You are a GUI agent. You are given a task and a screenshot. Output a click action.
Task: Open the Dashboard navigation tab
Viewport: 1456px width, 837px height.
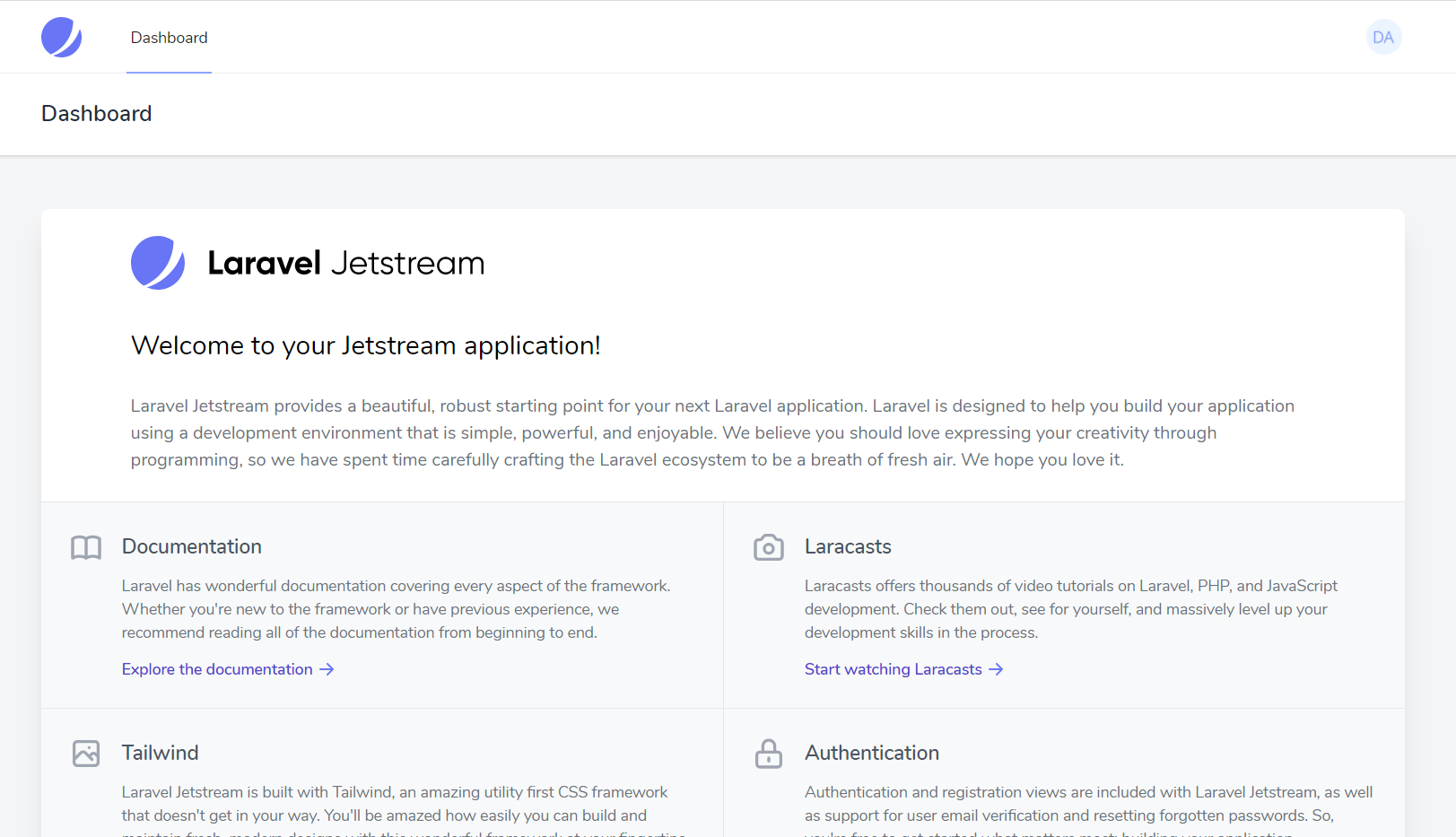coord(169,38)
